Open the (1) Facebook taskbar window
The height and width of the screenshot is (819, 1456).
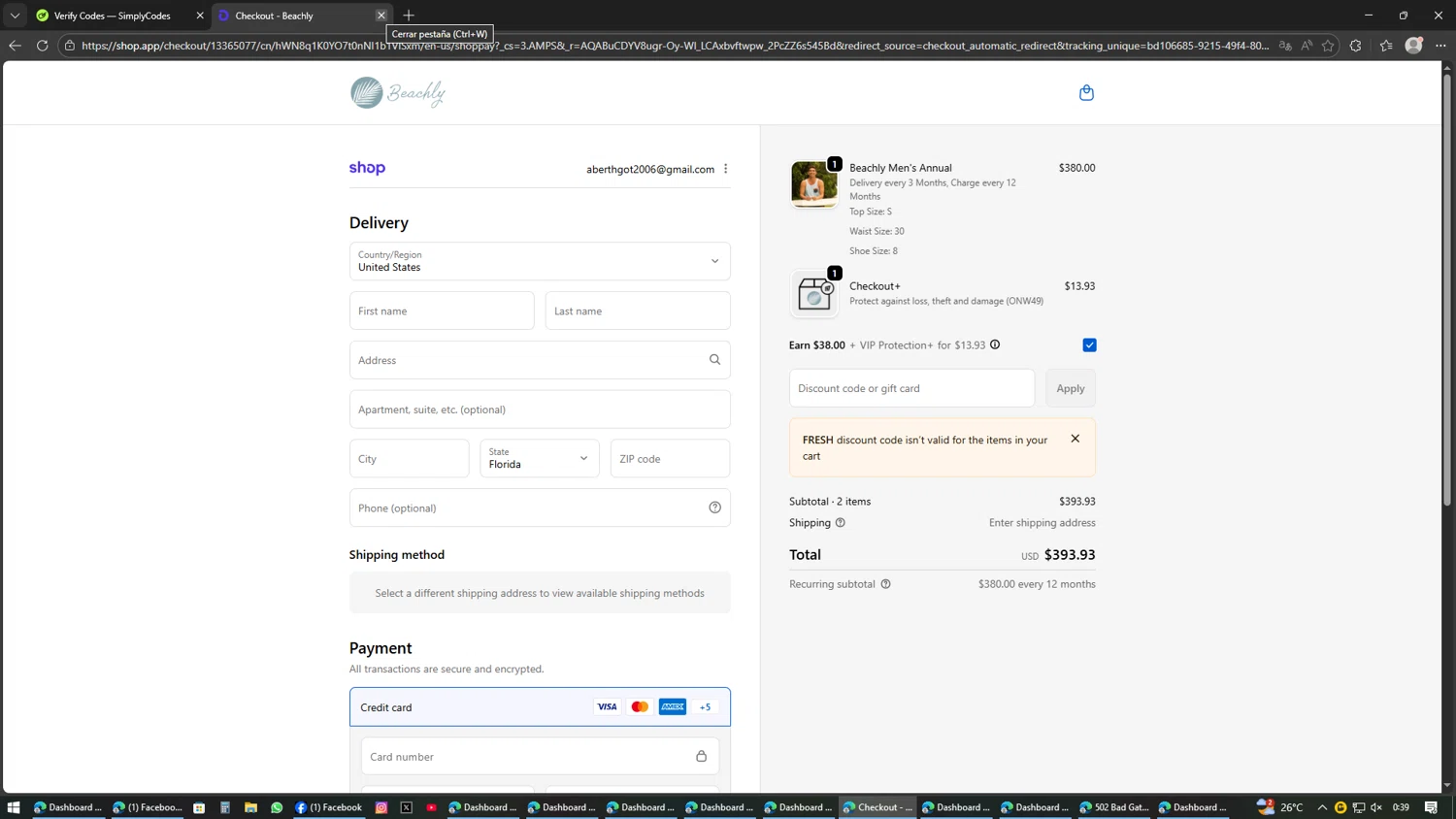tap(328, 807)
